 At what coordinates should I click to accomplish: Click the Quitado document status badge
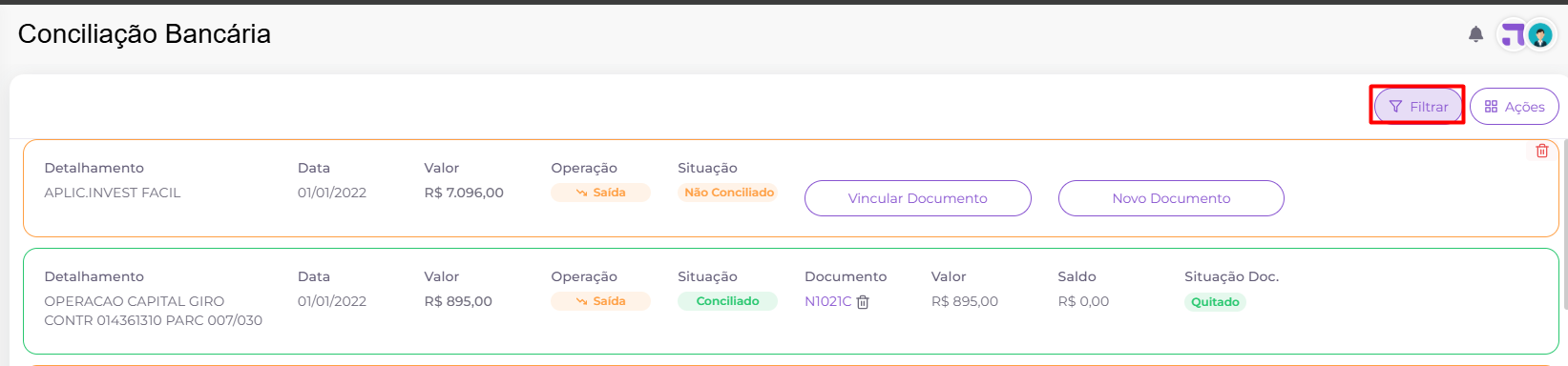[x=1215, y=302]
